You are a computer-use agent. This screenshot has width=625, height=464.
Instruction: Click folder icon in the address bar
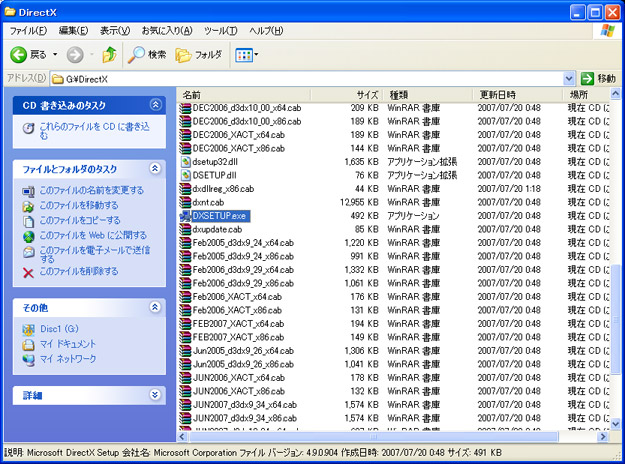pos(58,79)
